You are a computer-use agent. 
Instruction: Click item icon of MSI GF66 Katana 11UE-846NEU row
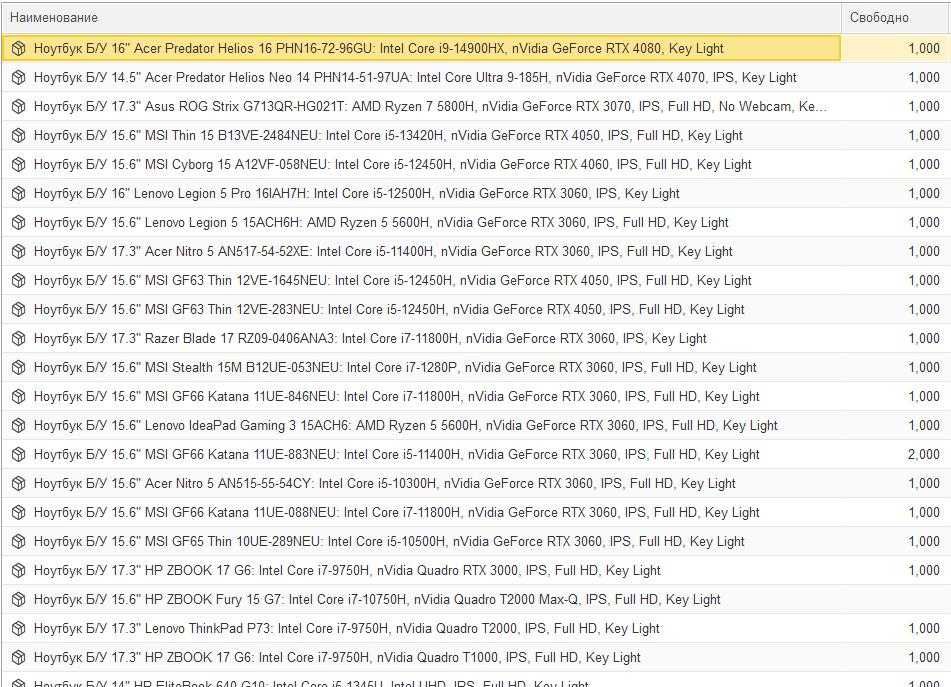point(19,397)
